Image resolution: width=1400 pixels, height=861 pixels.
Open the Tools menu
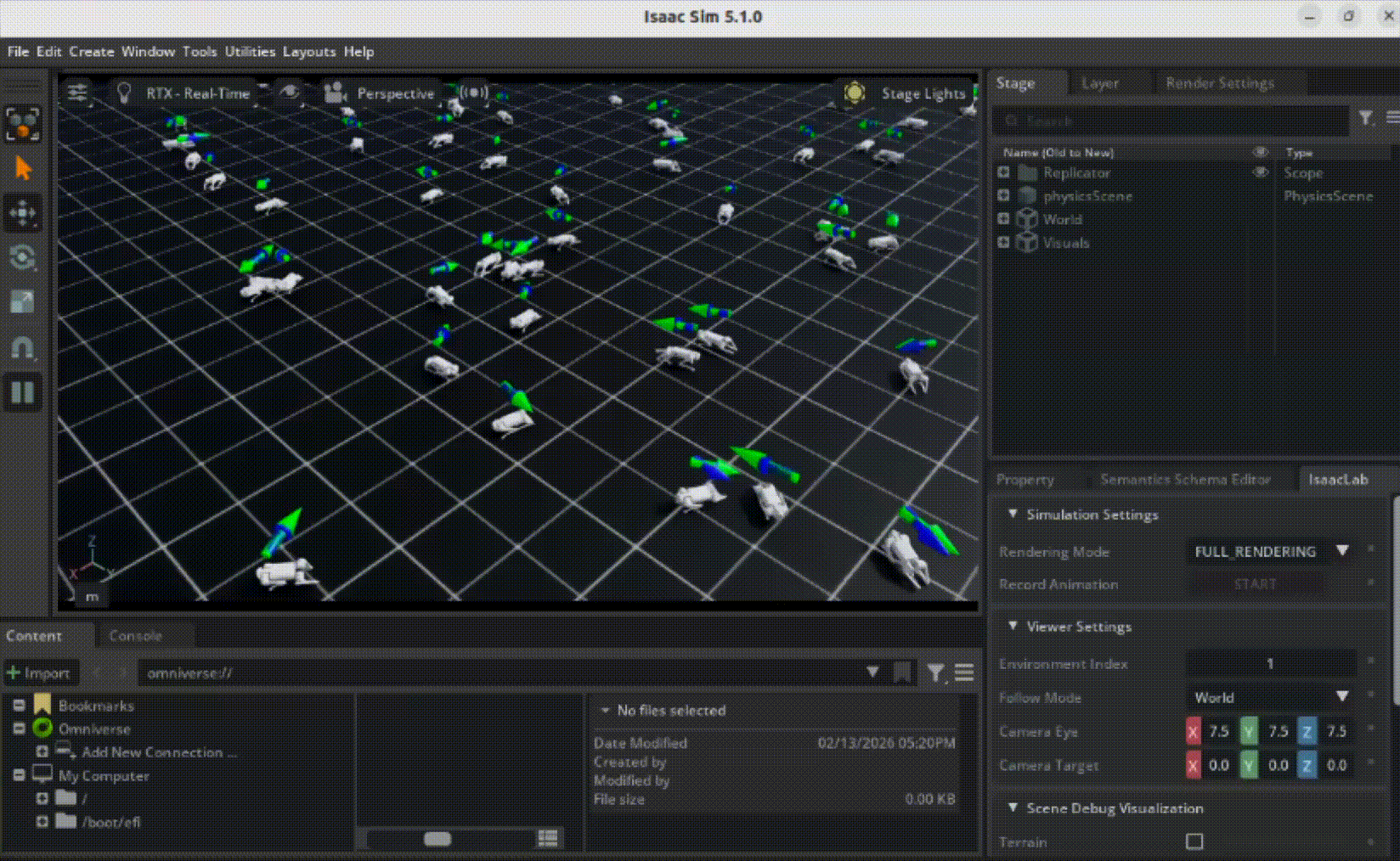coord(200,52)
